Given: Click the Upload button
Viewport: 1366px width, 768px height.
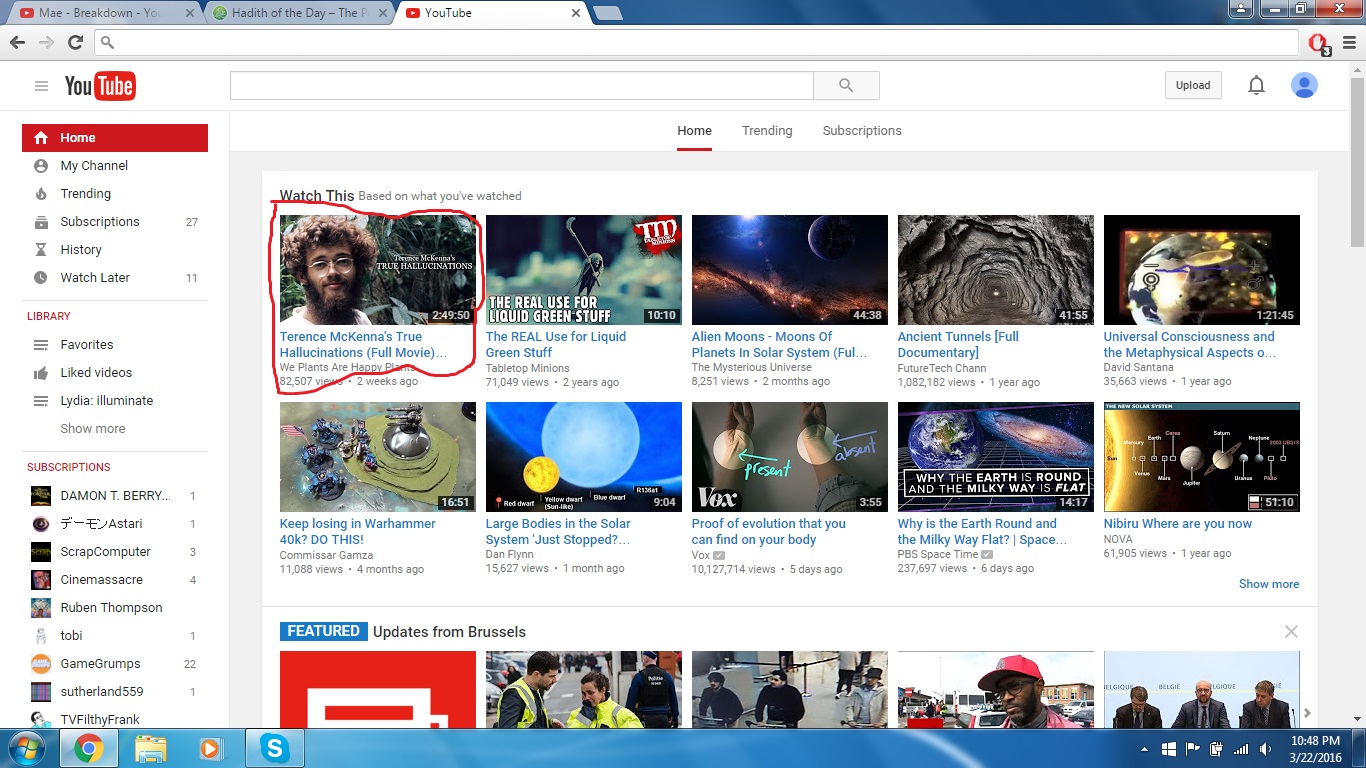Looking at the screenshot, I should click(x=1192, y=86).
